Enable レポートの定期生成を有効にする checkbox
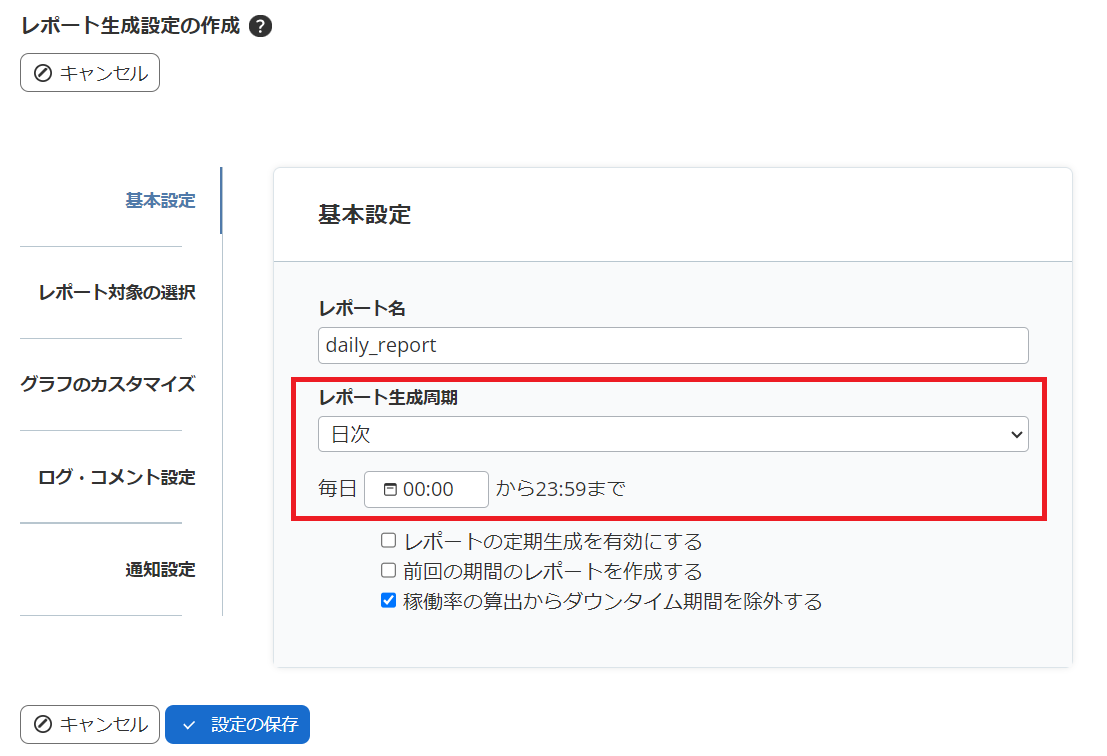1107x756 pixels. point(388,540)
